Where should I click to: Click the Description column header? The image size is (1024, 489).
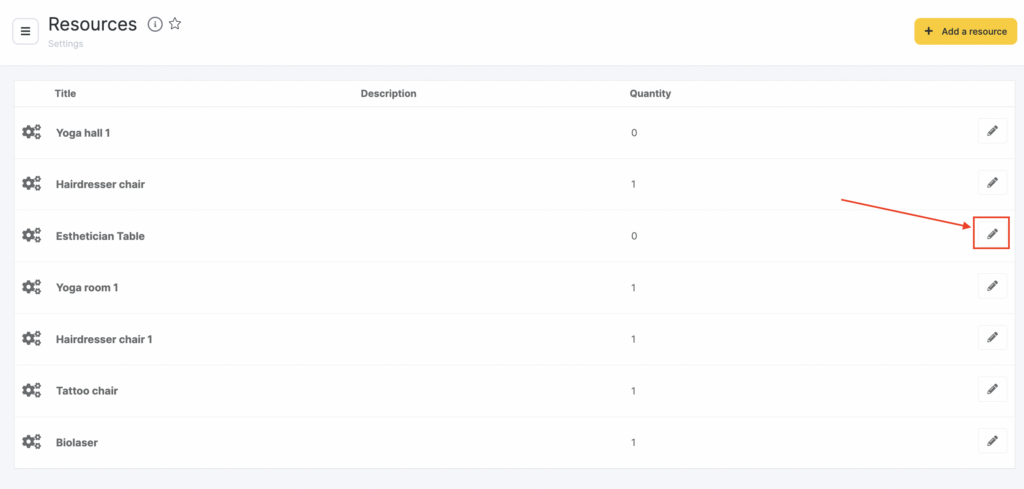(388, 94)
